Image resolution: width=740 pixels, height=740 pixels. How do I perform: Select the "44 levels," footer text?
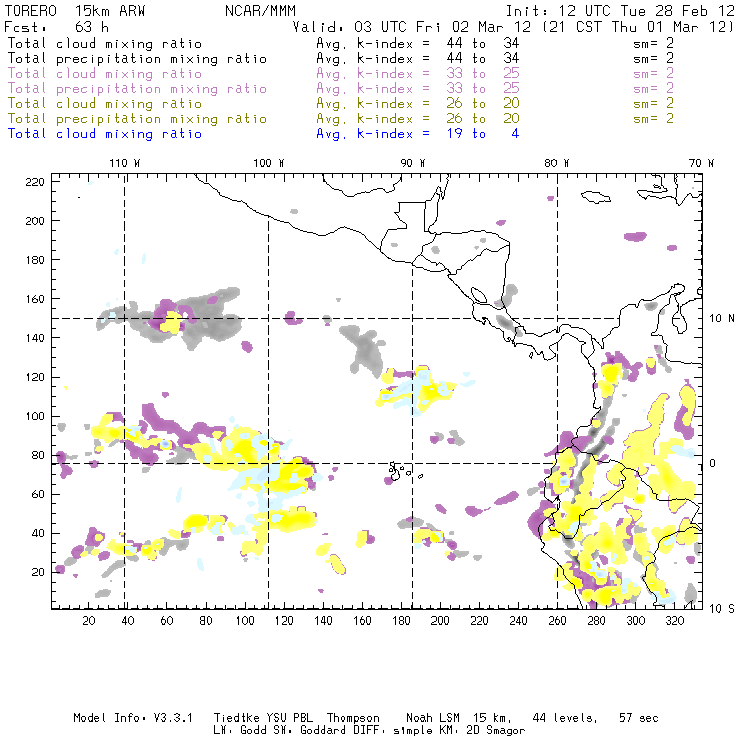click(565, 718)
